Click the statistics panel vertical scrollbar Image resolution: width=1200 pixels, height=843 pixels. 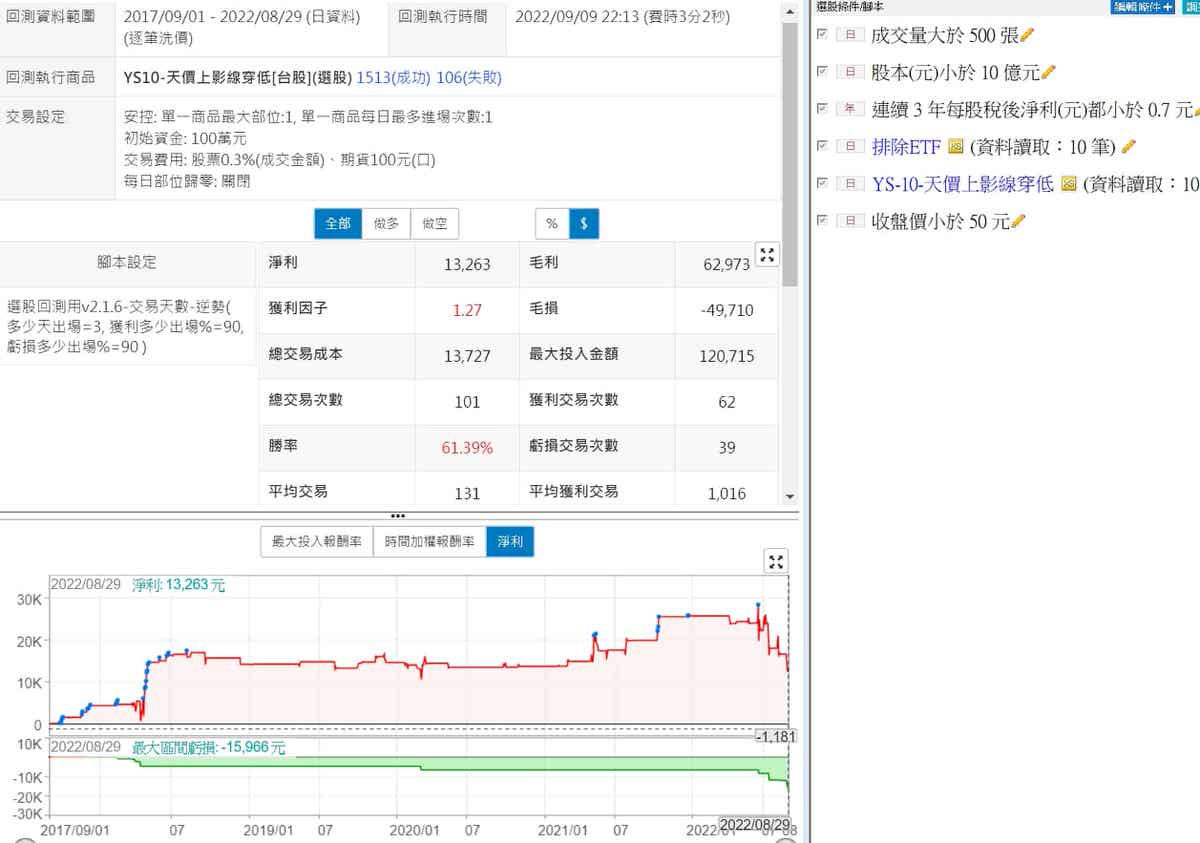click(790, 150)
